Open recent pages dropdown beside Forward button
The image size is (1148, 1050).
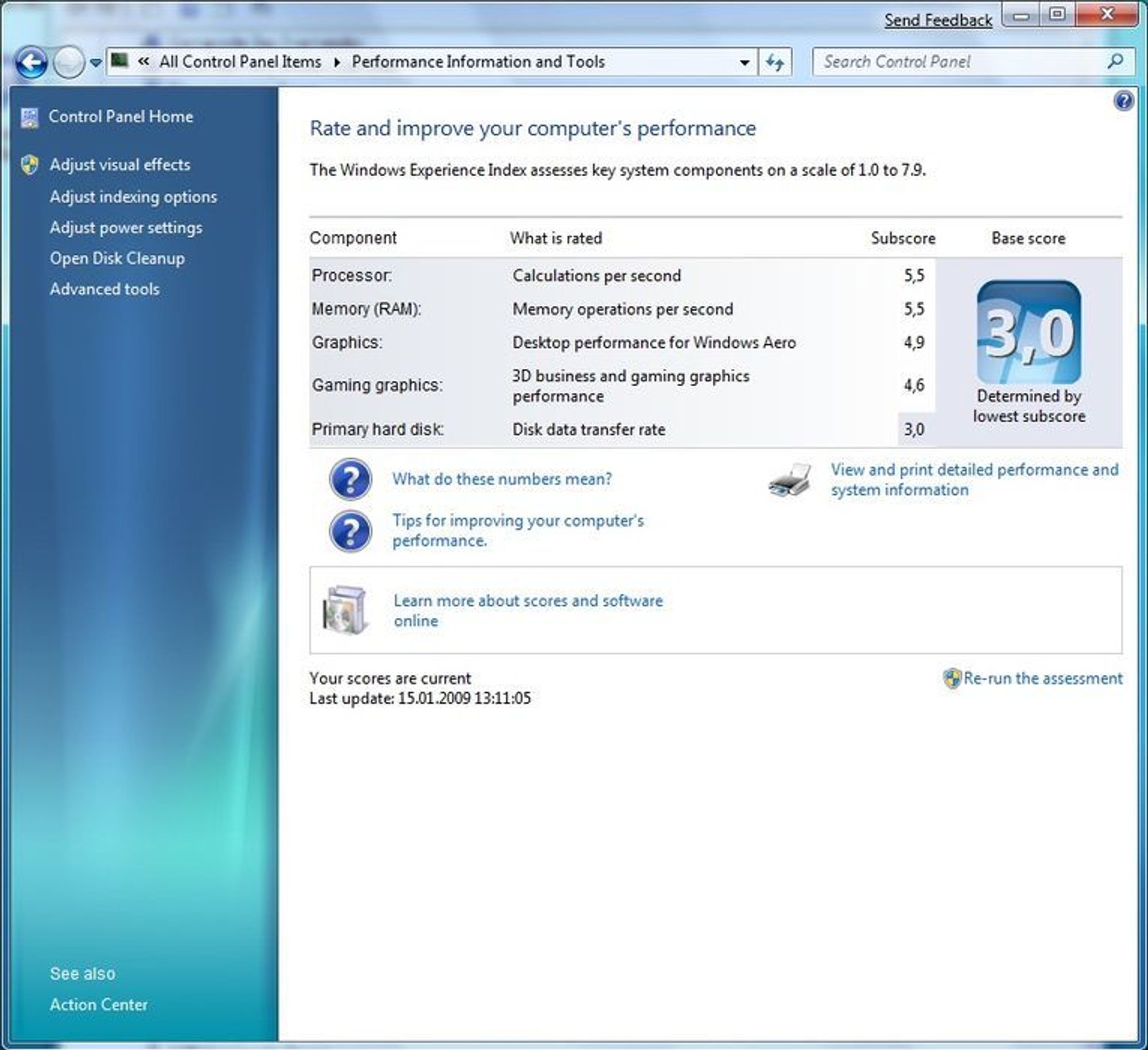[x=96, y=63]
